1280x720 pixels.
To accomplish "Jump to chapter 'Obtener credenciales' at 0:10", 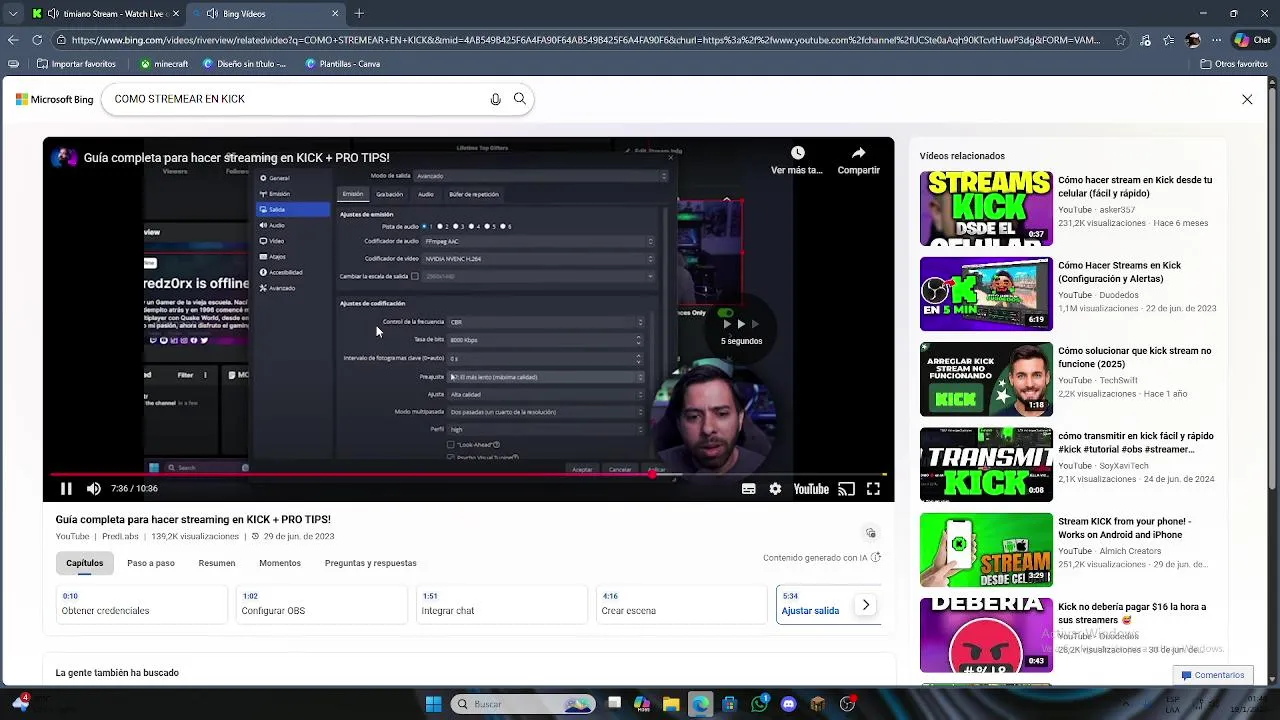I will (x=141, y=604).
